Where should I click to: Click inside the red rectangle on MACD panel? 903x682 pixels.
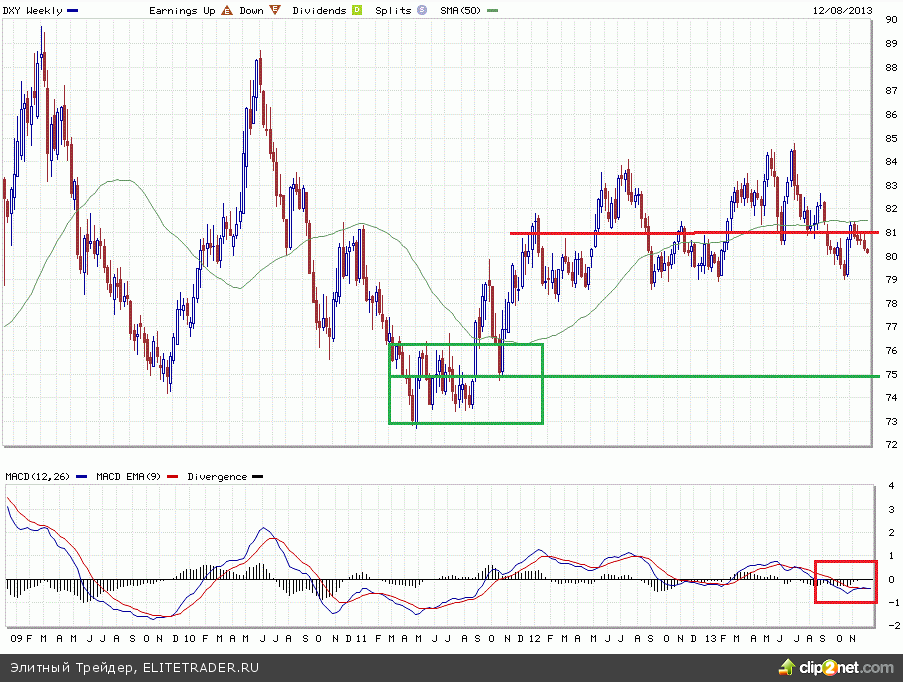click(x=845, y=582)
